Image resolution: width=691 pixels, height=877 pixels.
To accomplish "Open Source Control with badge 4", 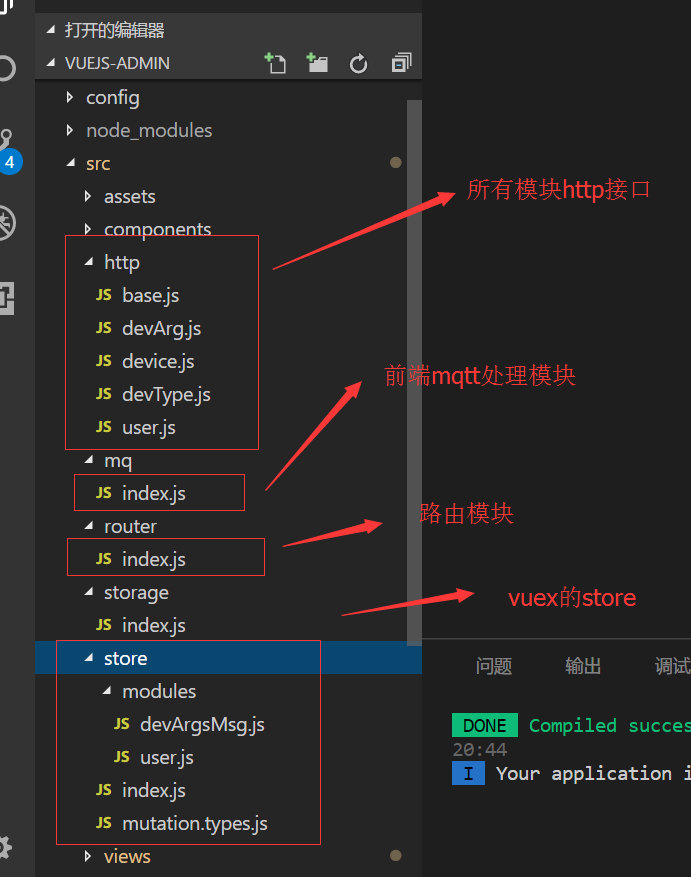I will pyautogui.click(x=8, y=147).
